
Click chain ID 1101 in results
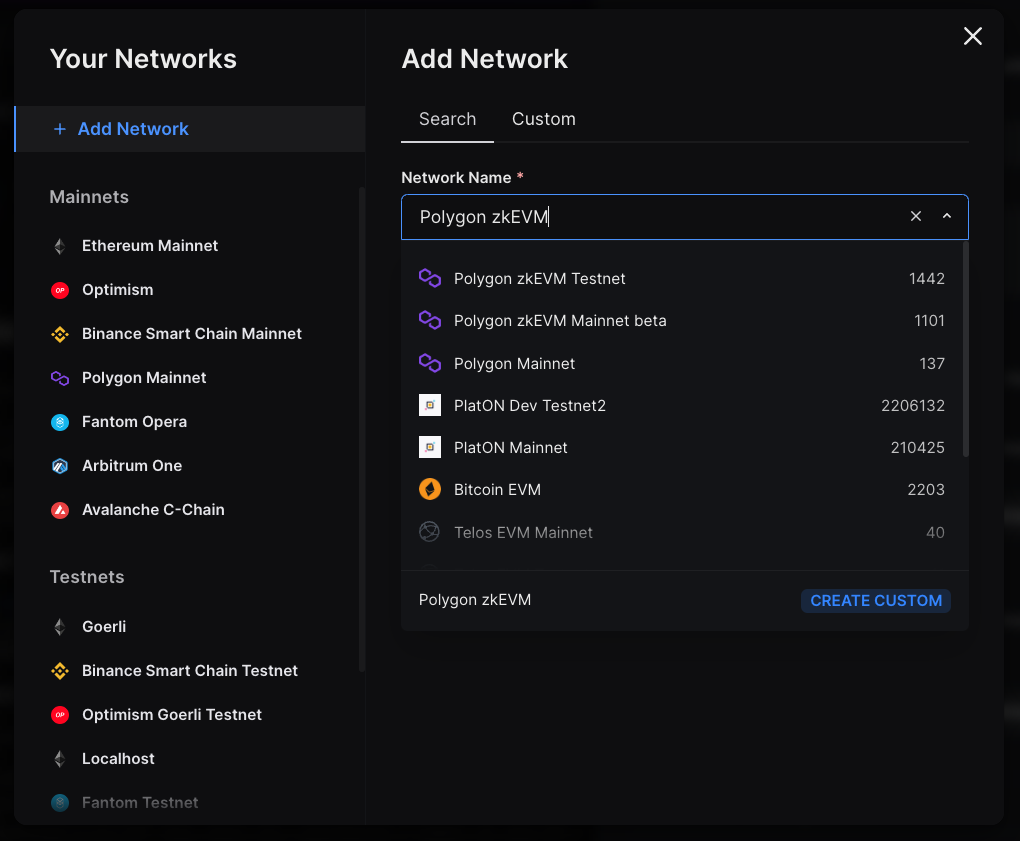[929, 321]
